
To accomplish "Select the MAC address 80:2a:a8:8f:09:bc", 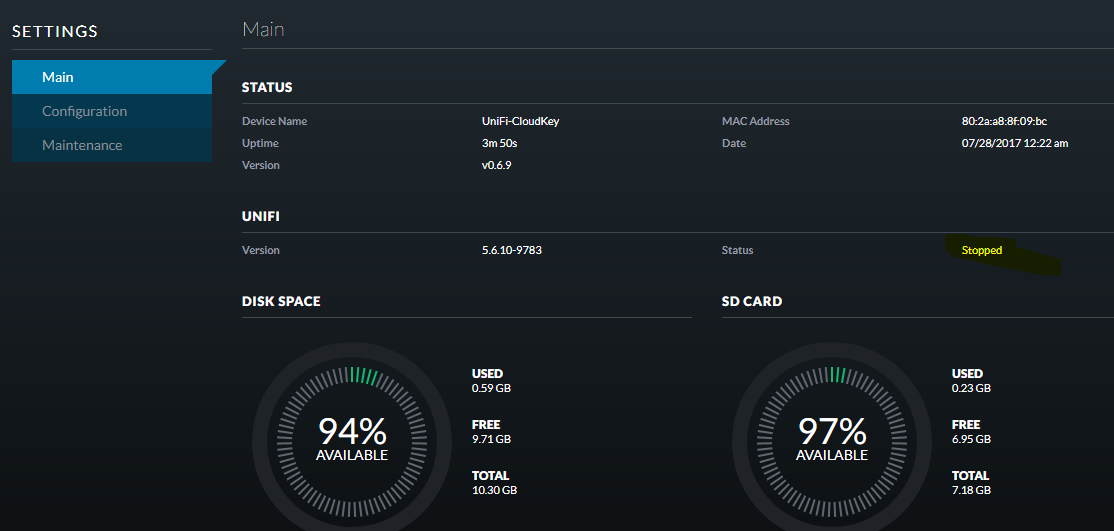I will click(1004, 121).
